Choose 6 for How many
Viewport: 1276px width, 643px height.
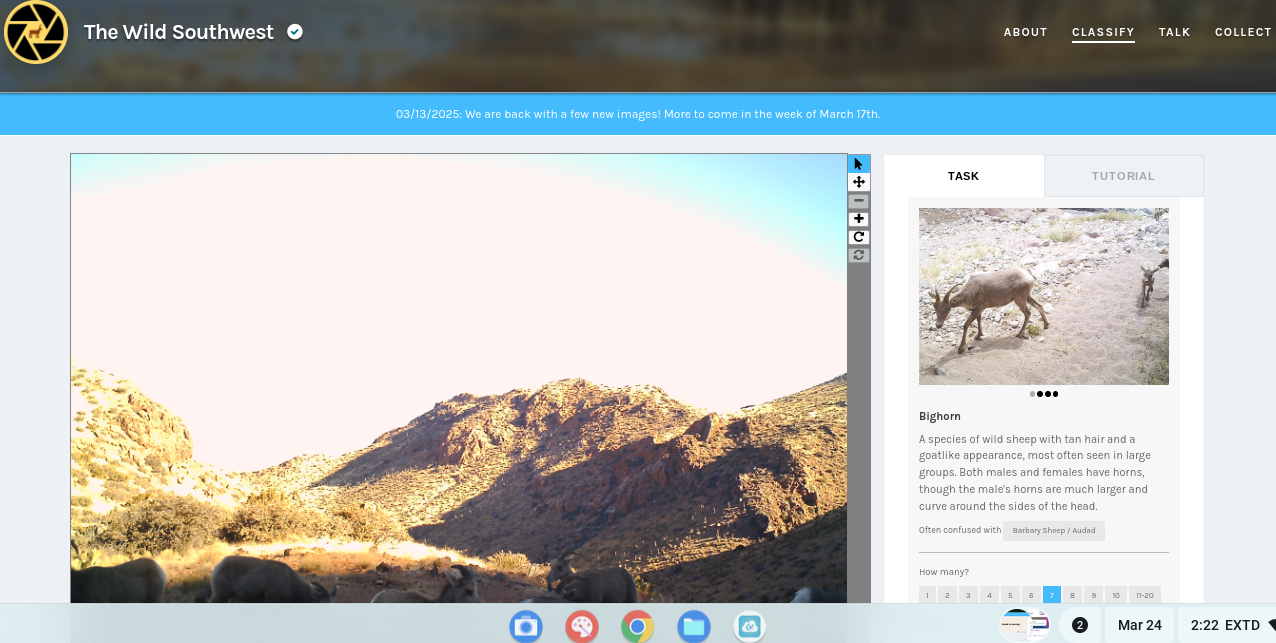pyautogui.click(x=1031, y=595)
